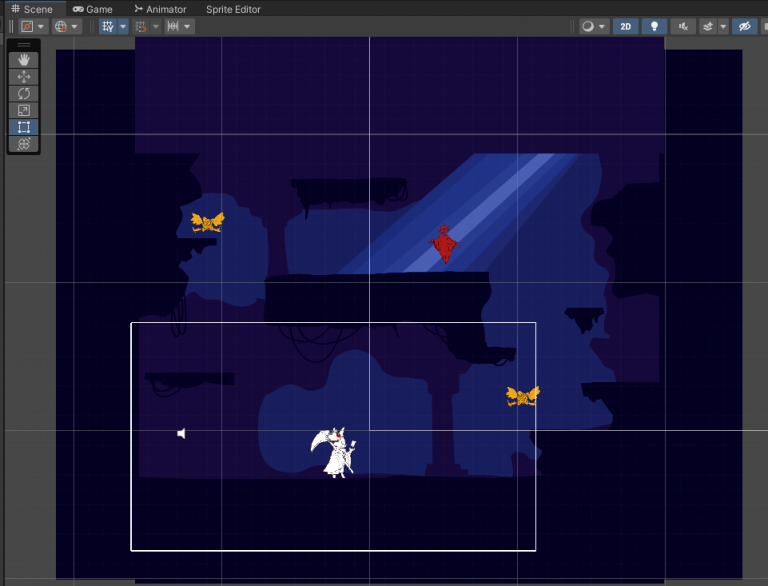Select the Scale tool
The height and width of the screenshot is (586, 768).
(x=24, y=111)
